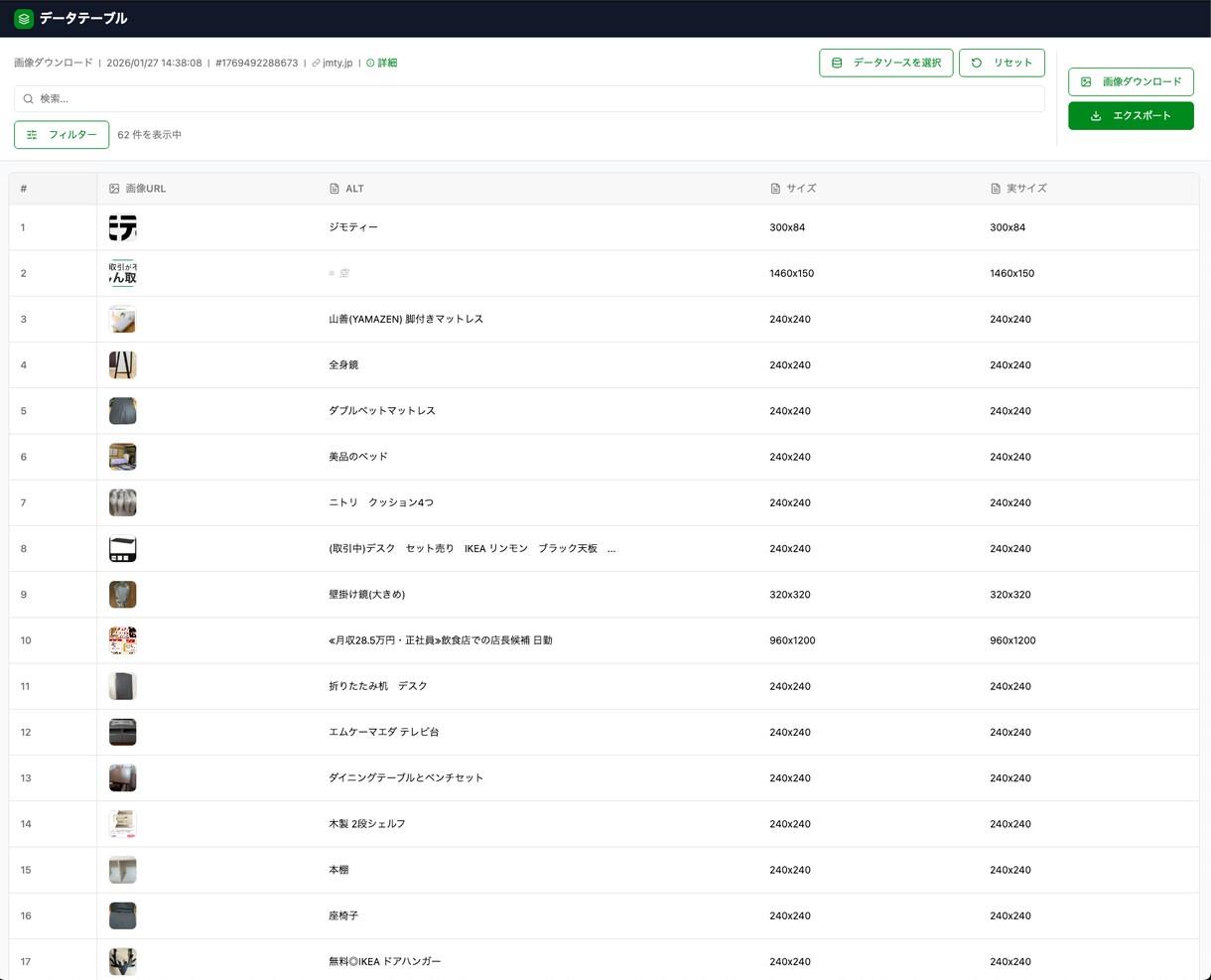Open the 詳細 details link
1211x980 pixels.
[x=382, y=63]
